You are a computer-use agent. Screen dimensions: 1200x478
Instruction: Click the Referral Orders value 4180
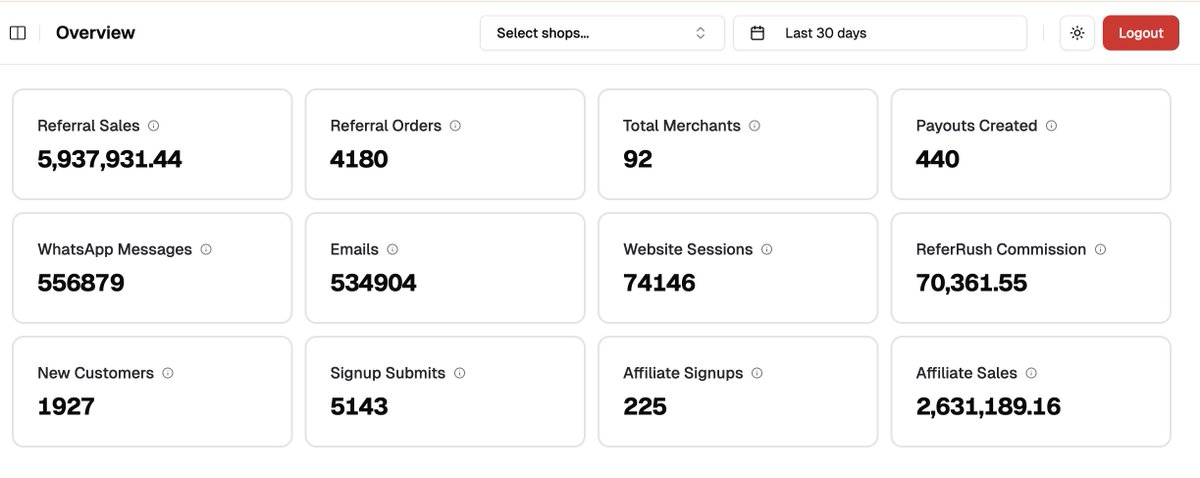(x=359, y=159)
